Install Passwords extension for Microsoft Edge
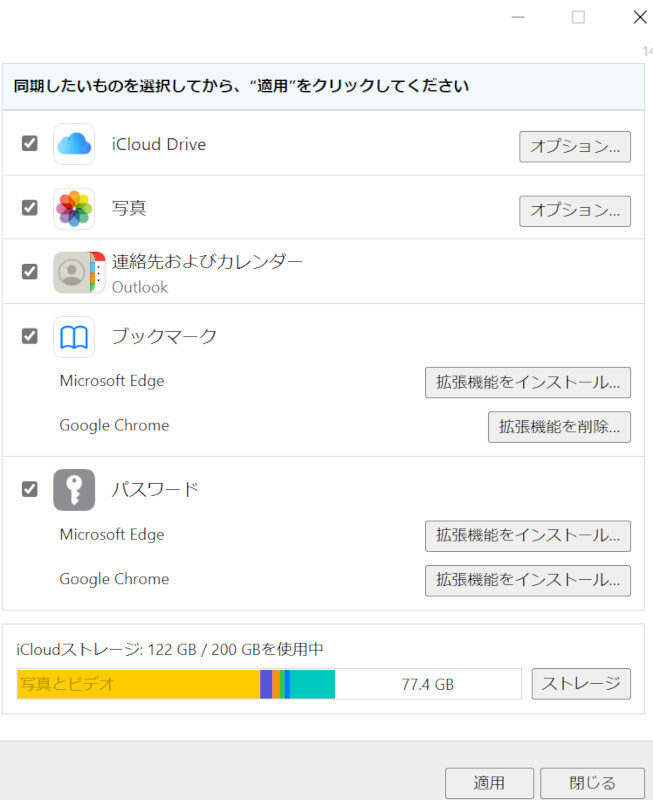 click(528, 535)
